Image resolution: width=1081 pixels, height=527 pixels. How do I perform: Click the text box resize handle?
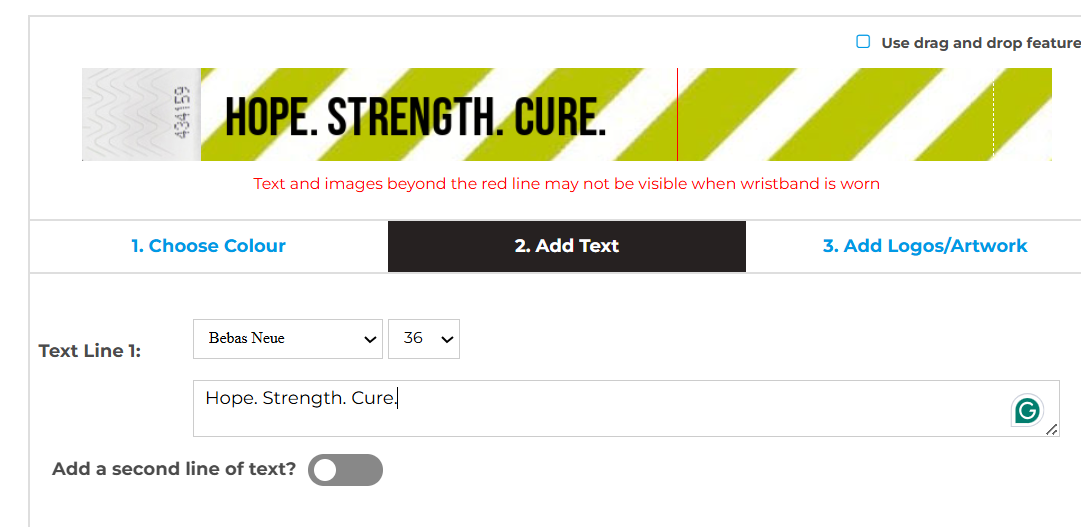coord(1051,429)
